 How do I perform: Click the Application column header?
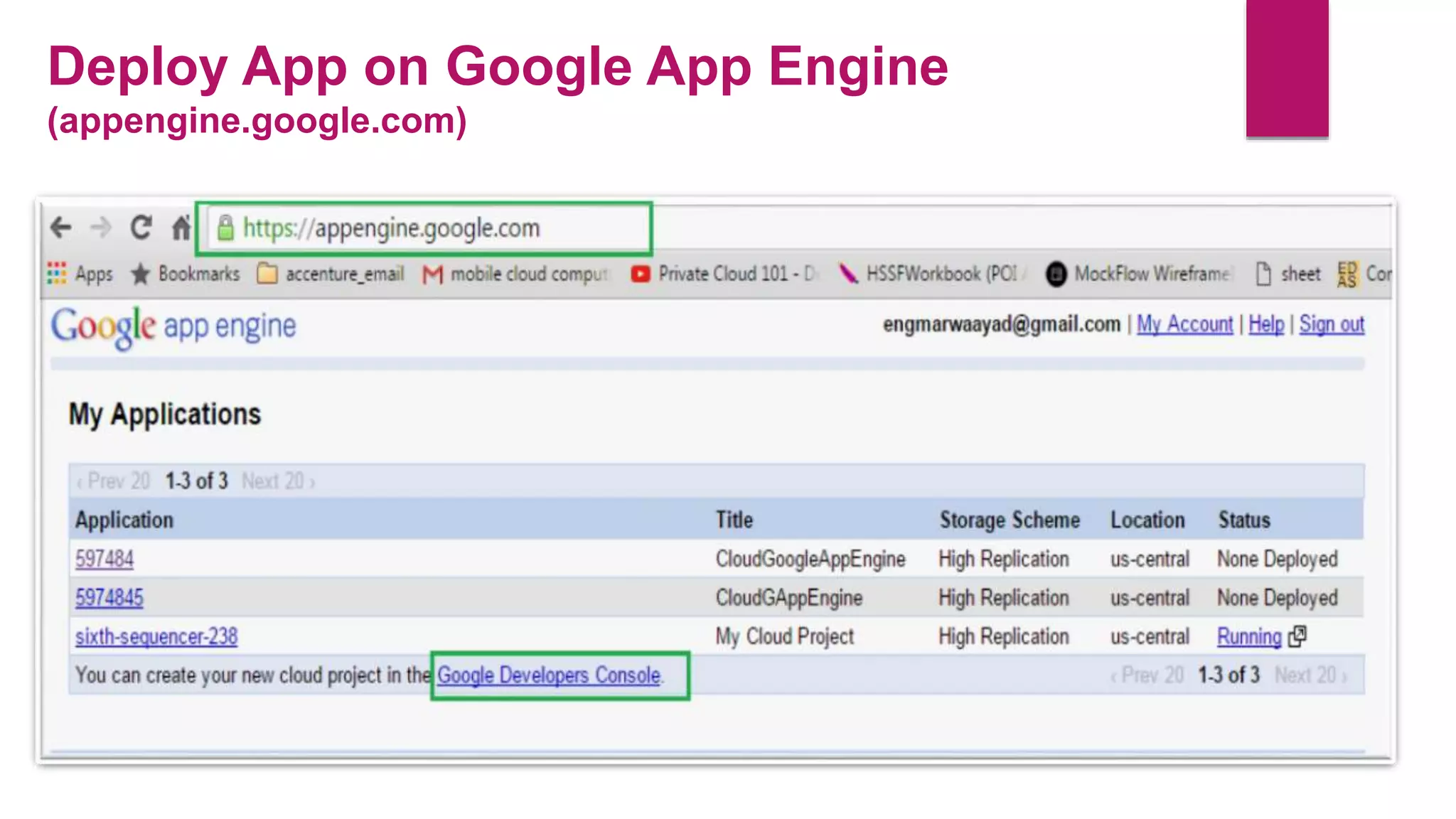coord(124,520)
